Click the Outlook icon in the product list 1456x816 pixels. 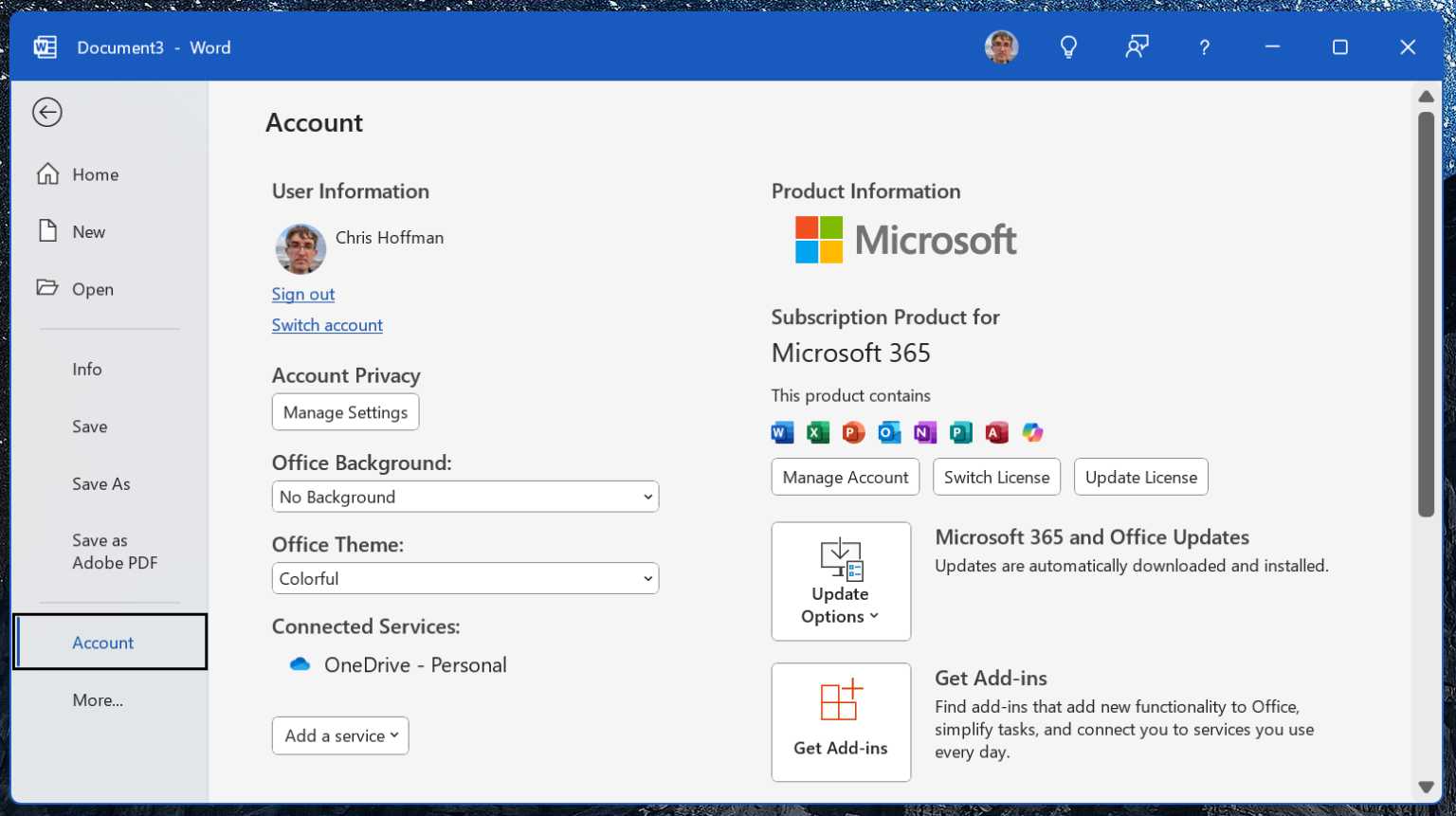(x=889, y=432)
